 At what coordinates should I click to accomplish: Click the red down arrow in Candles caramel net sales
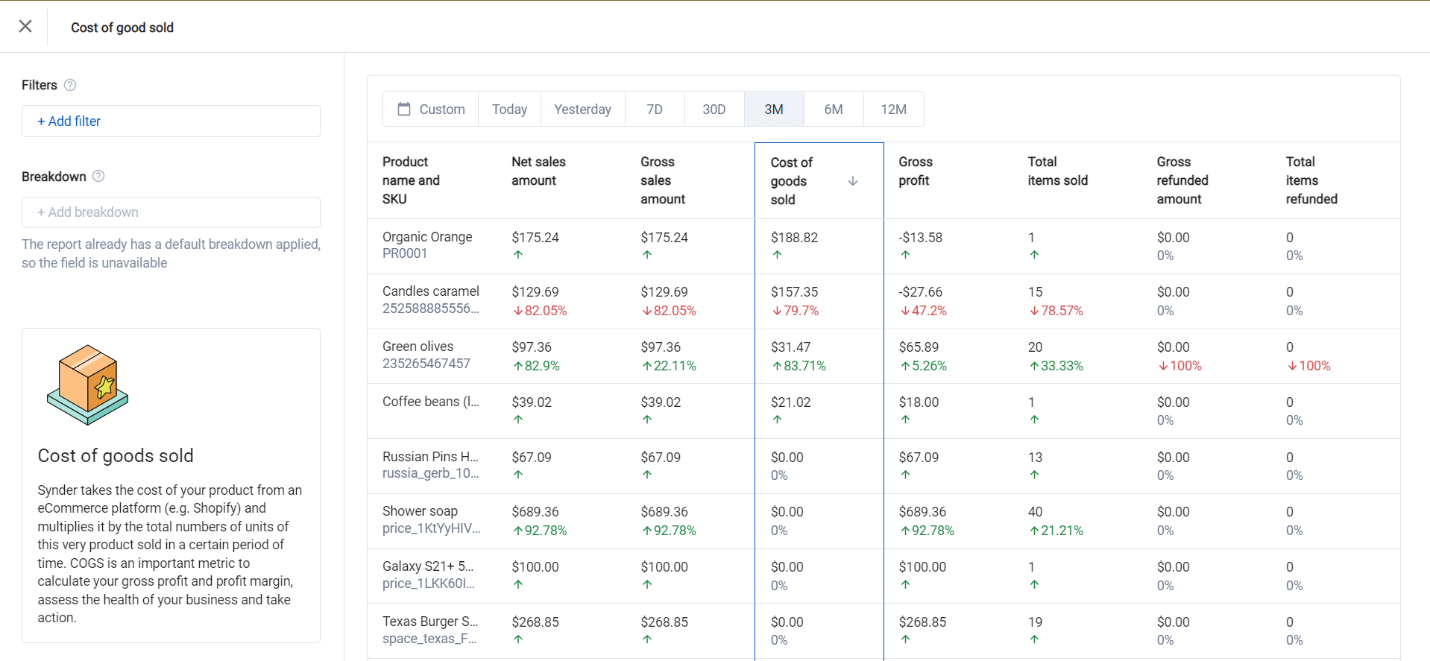tap(517, 310)
